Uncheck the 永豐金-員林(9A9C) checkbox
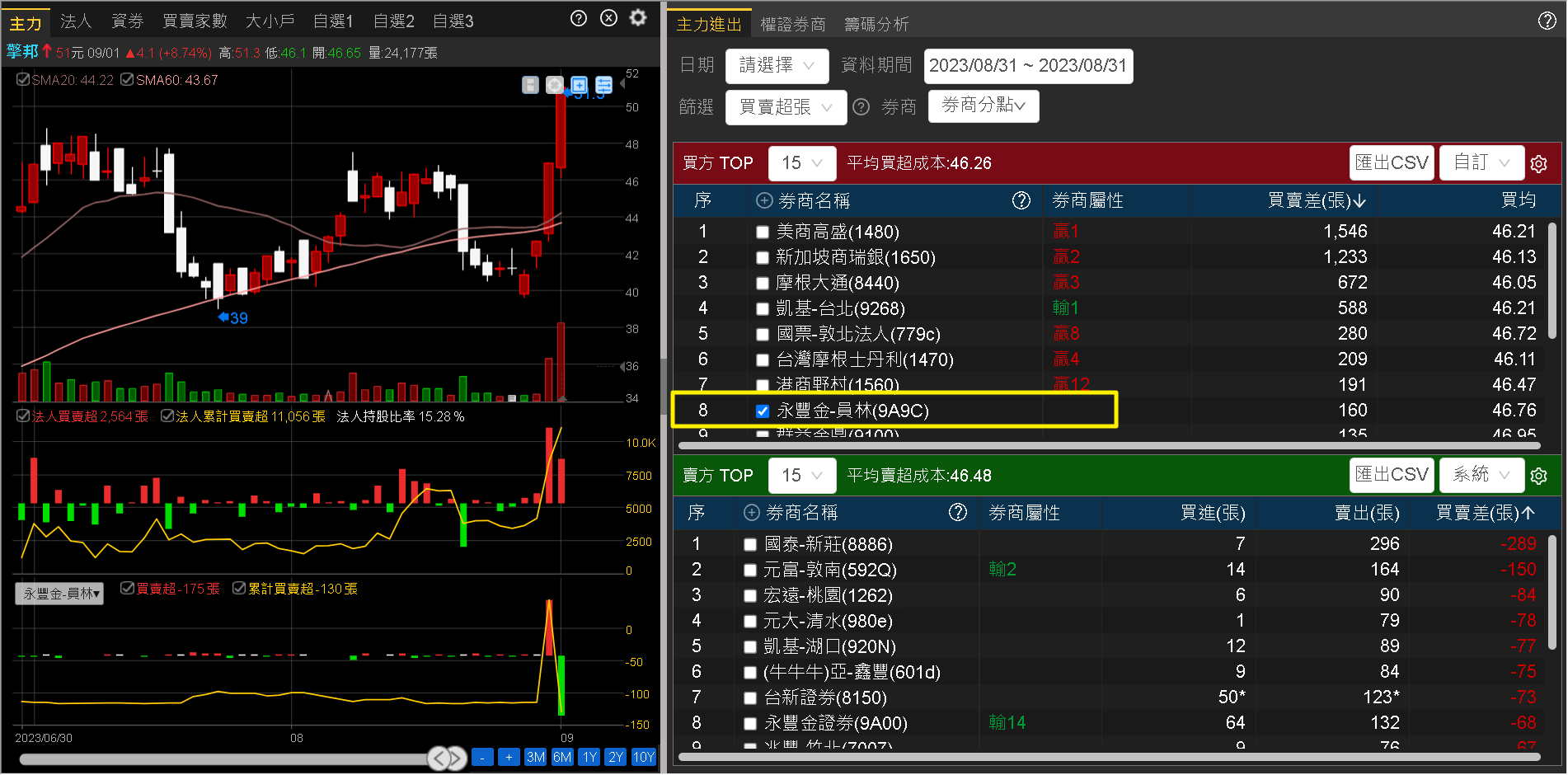1568x775 pixels. pos(763,411)
